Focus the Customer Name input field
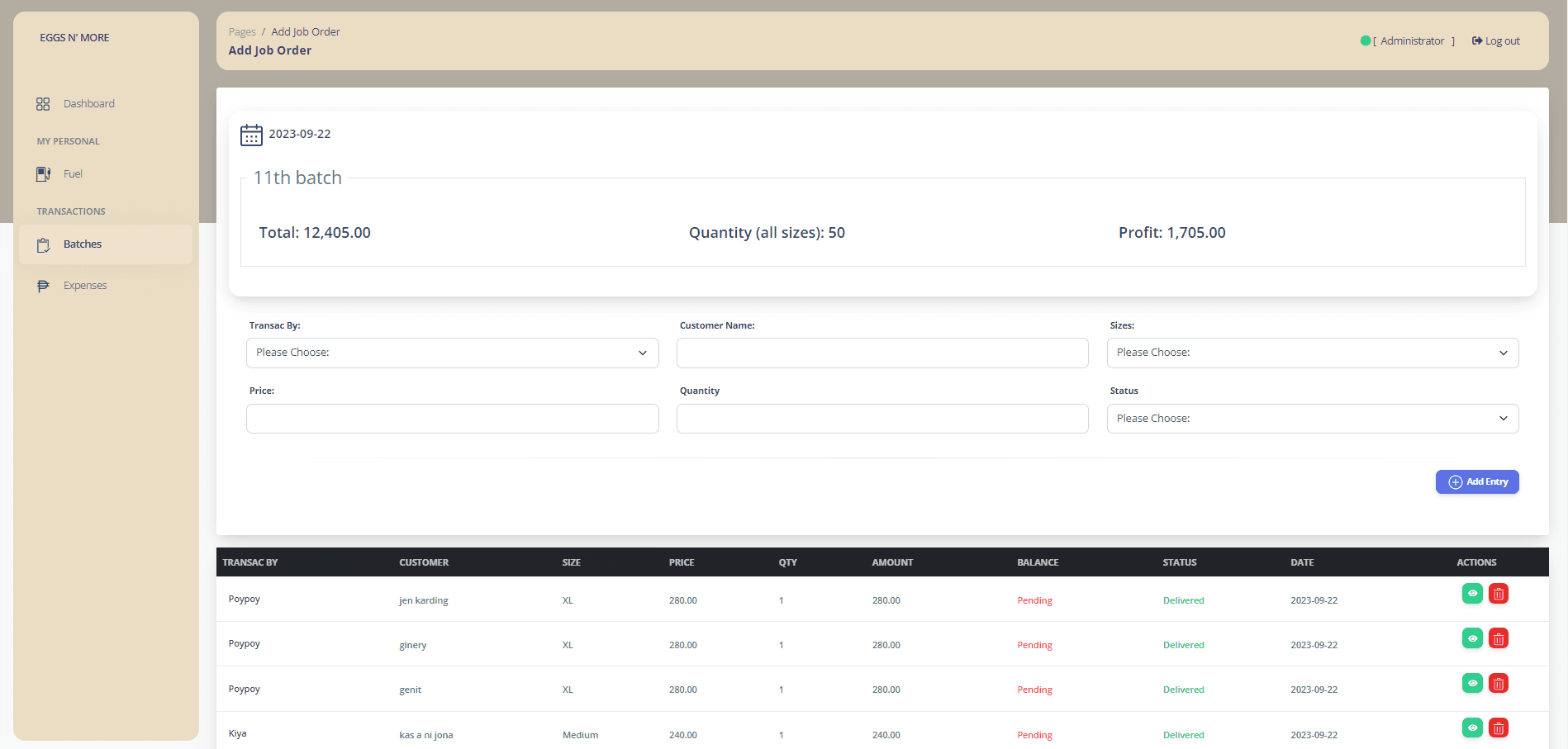The width and height of the screenshot is (1568, 749). click(x=882, y=353)
